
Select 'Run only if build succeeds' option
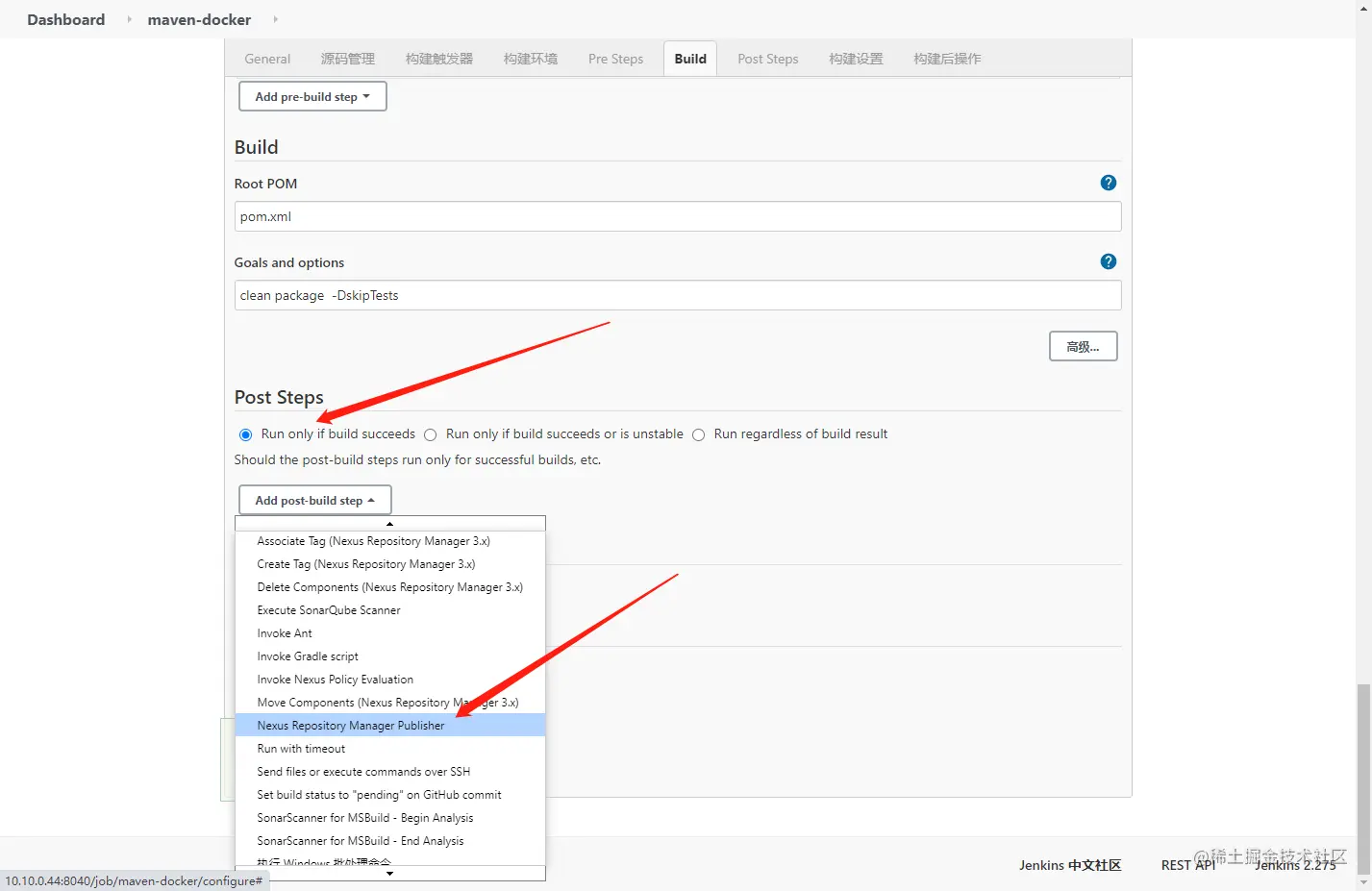click(x=246, y=434)
